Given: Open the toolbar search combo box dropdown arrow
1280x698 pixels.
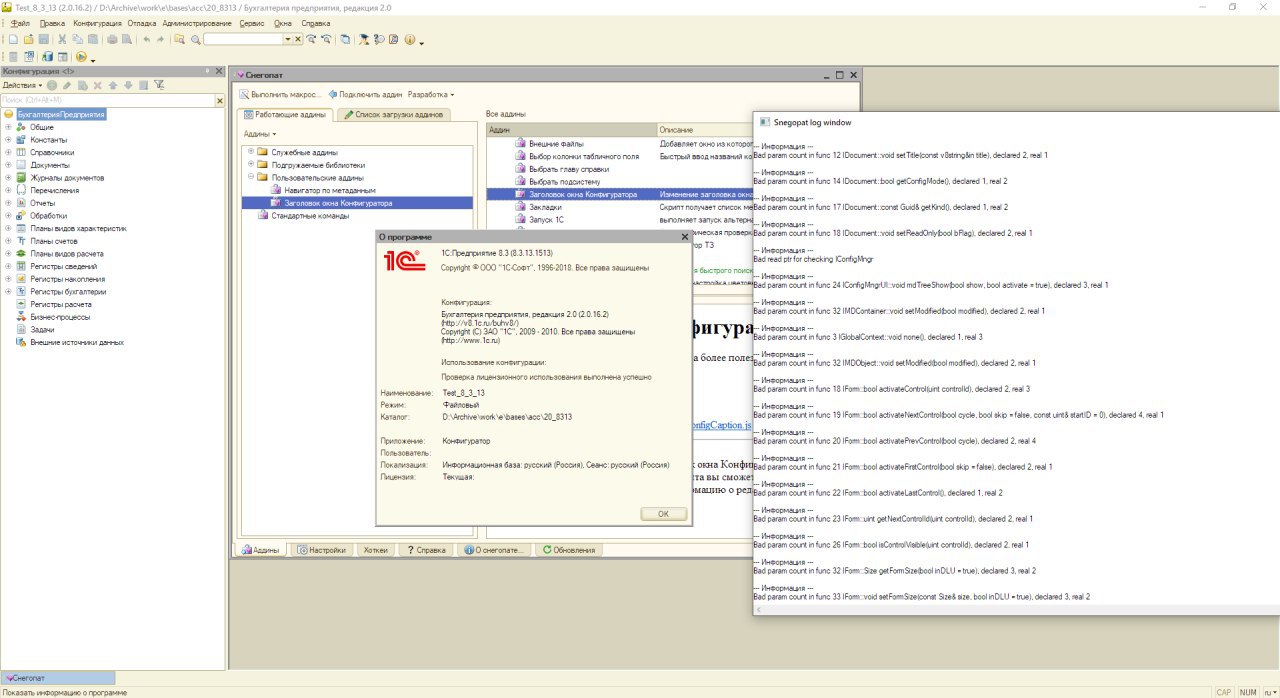Looking at the screenshot, I should 287,39.
